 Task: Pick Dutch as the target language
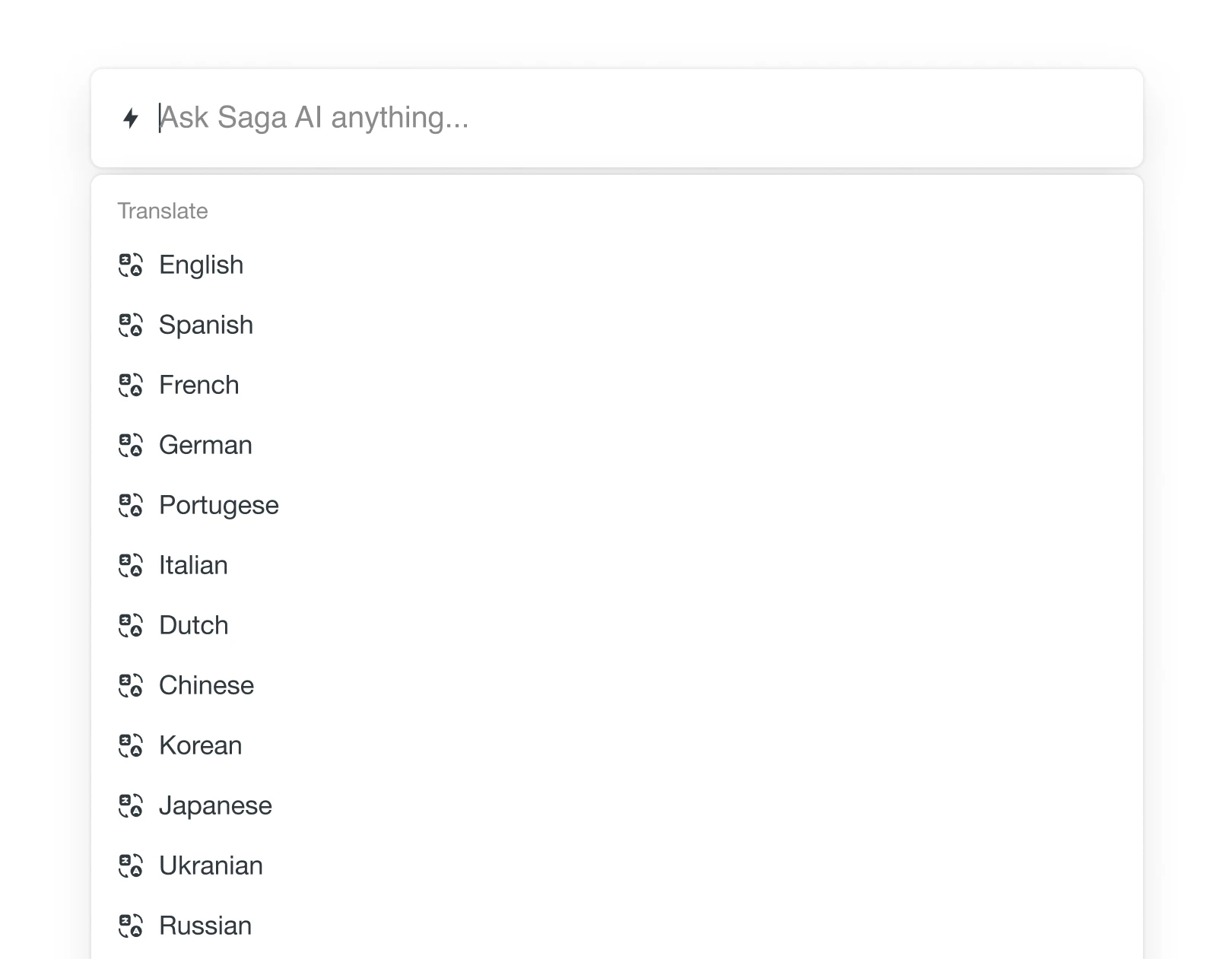tap(193, 626)
